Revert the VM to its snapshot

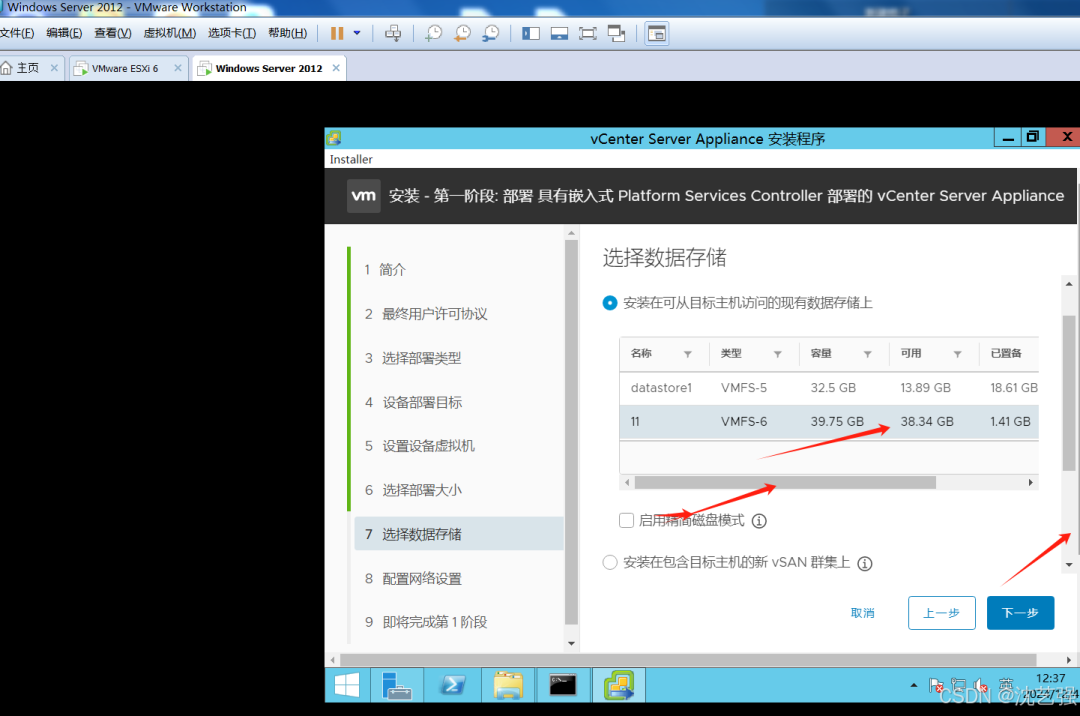[x=462, y=33]
